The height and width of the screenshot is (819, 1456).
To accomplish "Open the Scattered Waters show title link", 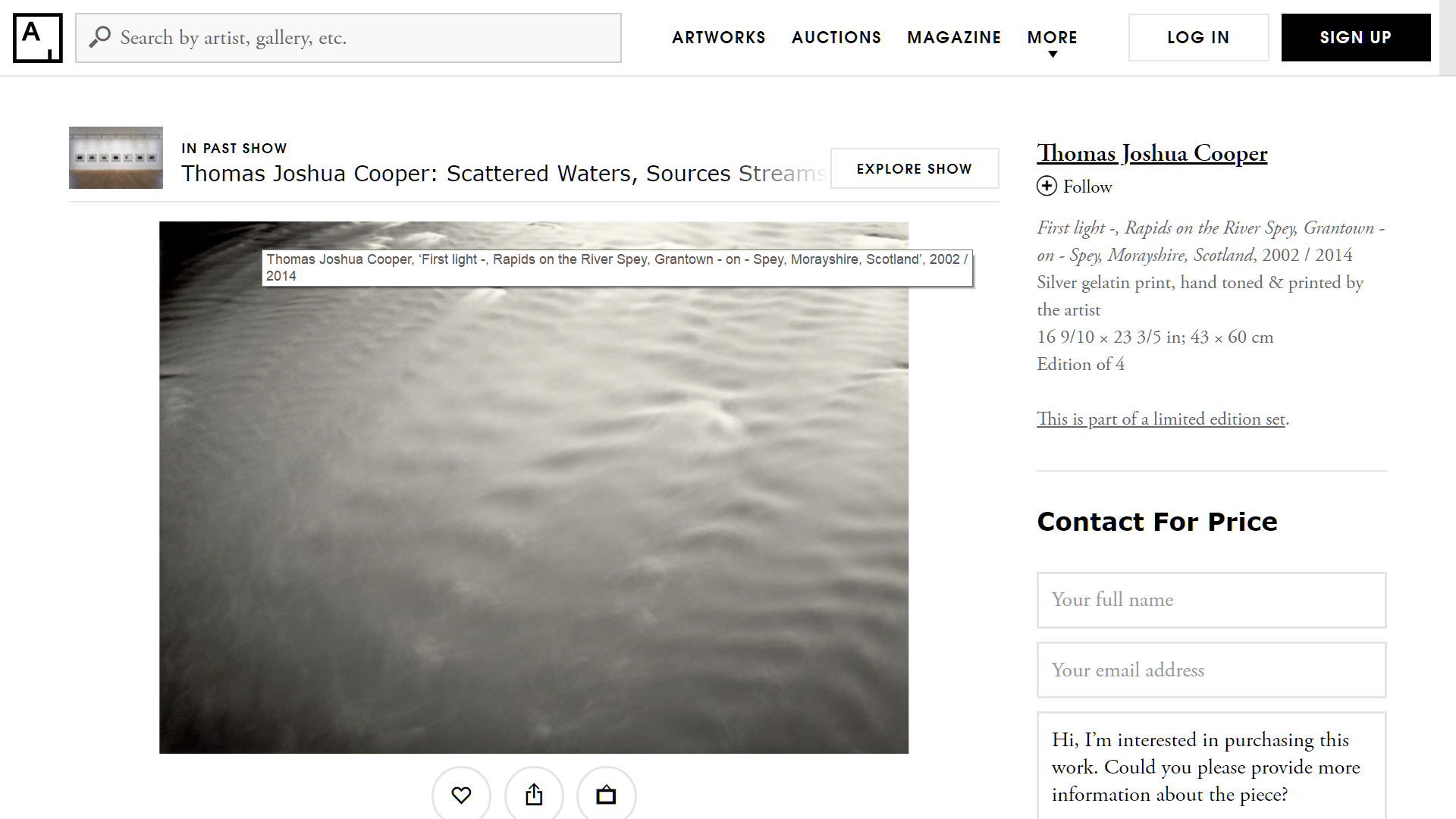I will [x=504, y=173].
